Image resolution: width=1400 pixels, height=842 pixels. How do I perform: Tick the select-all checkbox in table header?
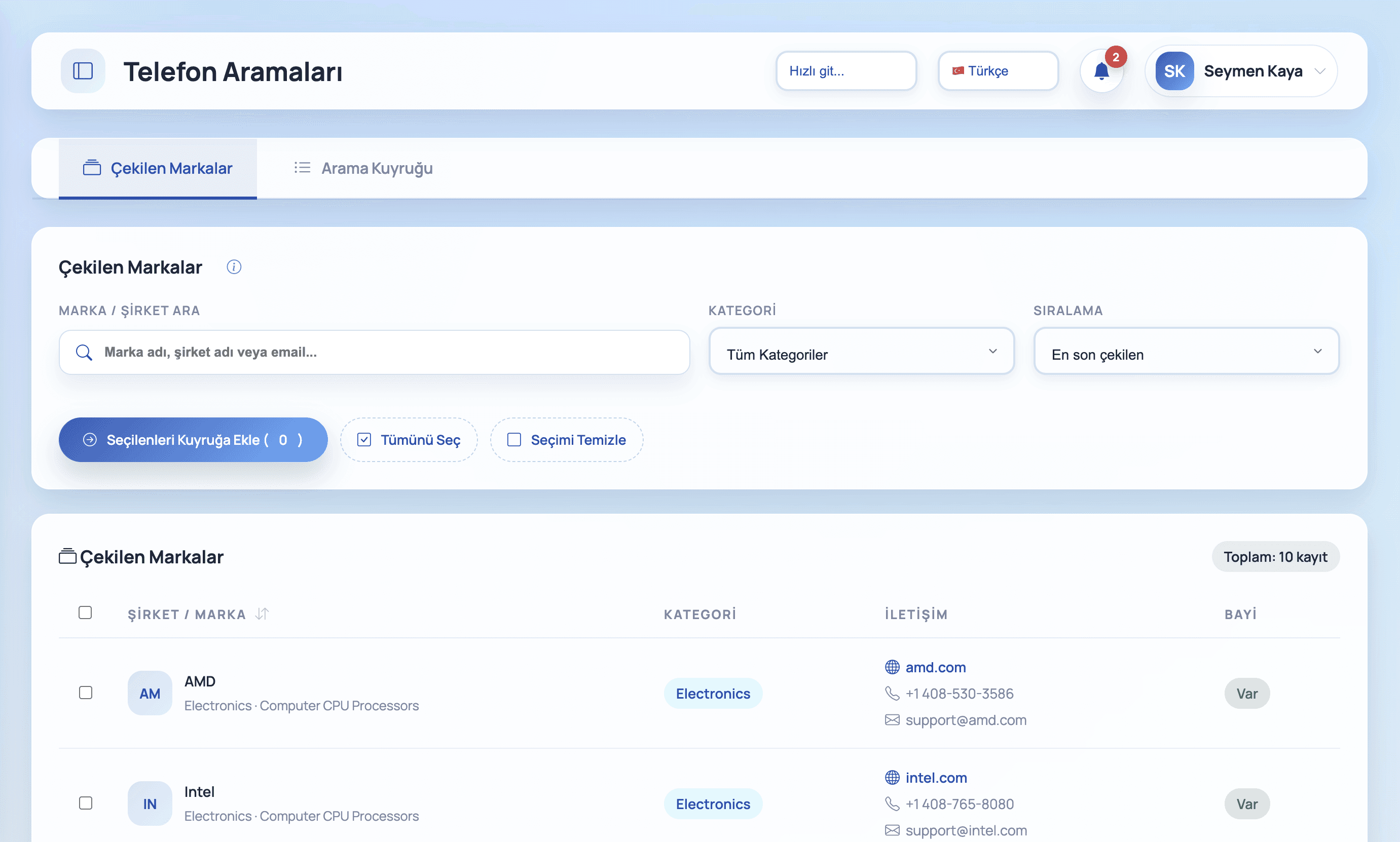pyautogui.click(x=85, y=613)
